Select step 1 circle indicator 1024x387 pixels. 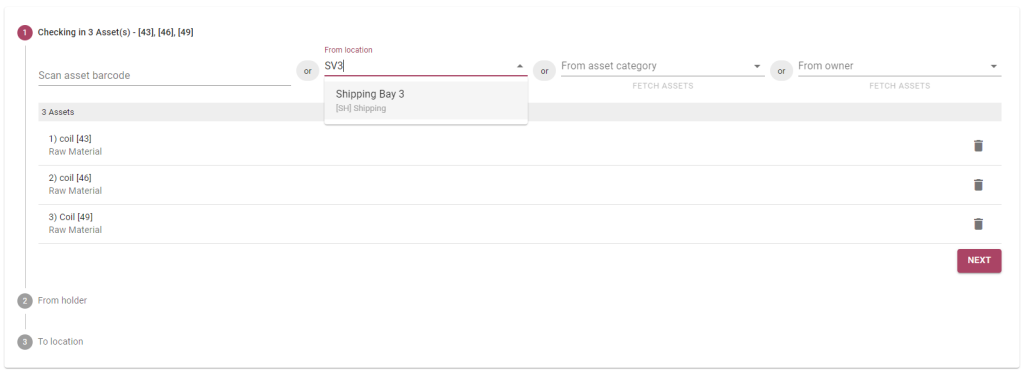pos(25,32)
